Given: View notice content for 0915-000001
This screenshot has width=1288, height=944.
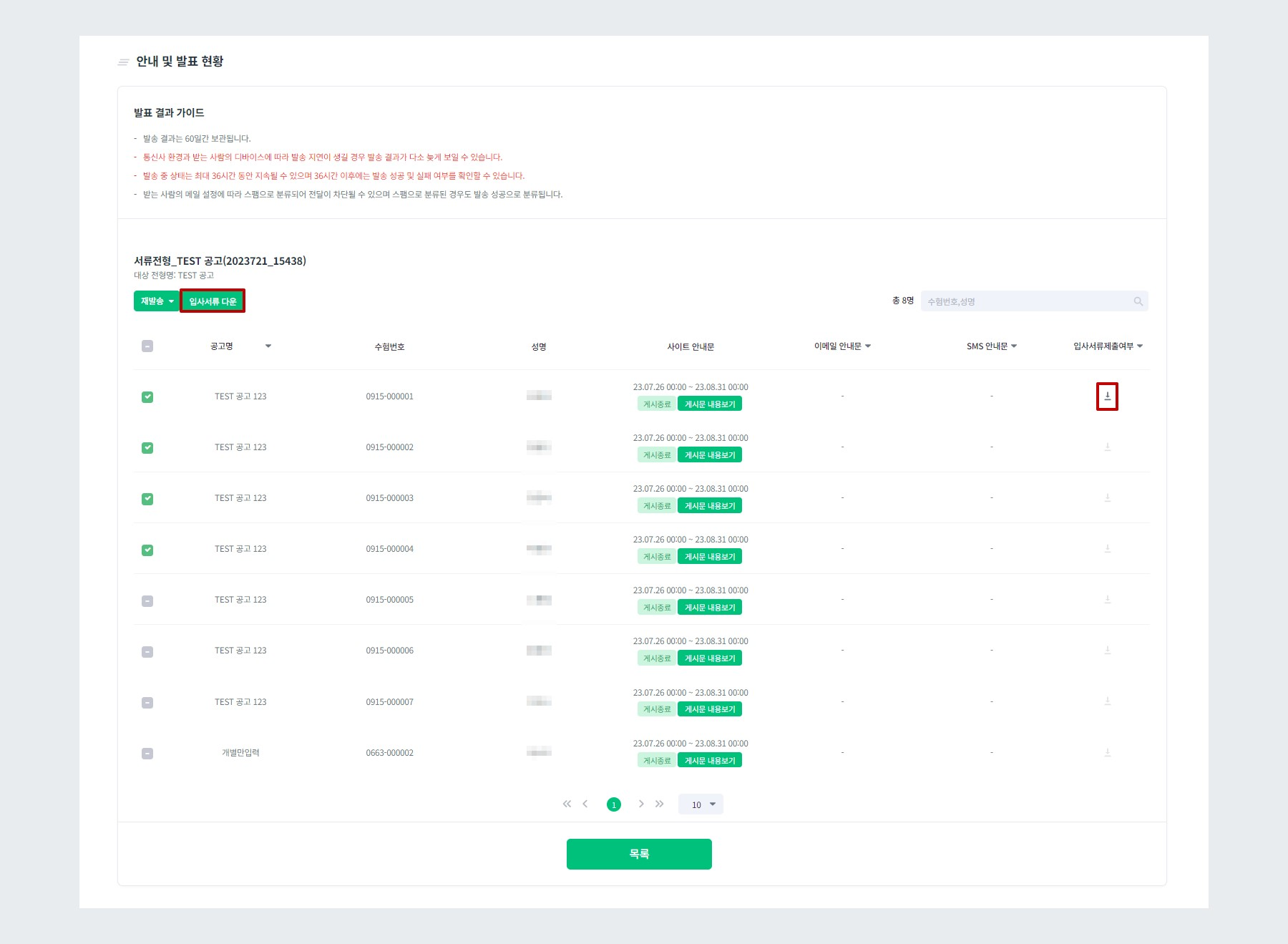Looking at the screenshot, I should pyautogui.click(x=710, y=404).
